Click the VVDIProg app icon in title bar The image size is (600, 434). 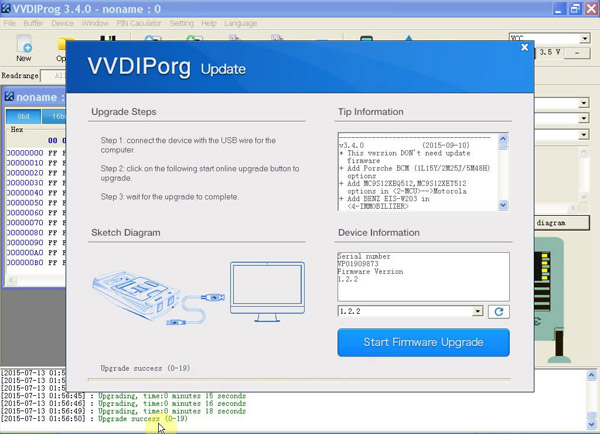pos(6,8)
